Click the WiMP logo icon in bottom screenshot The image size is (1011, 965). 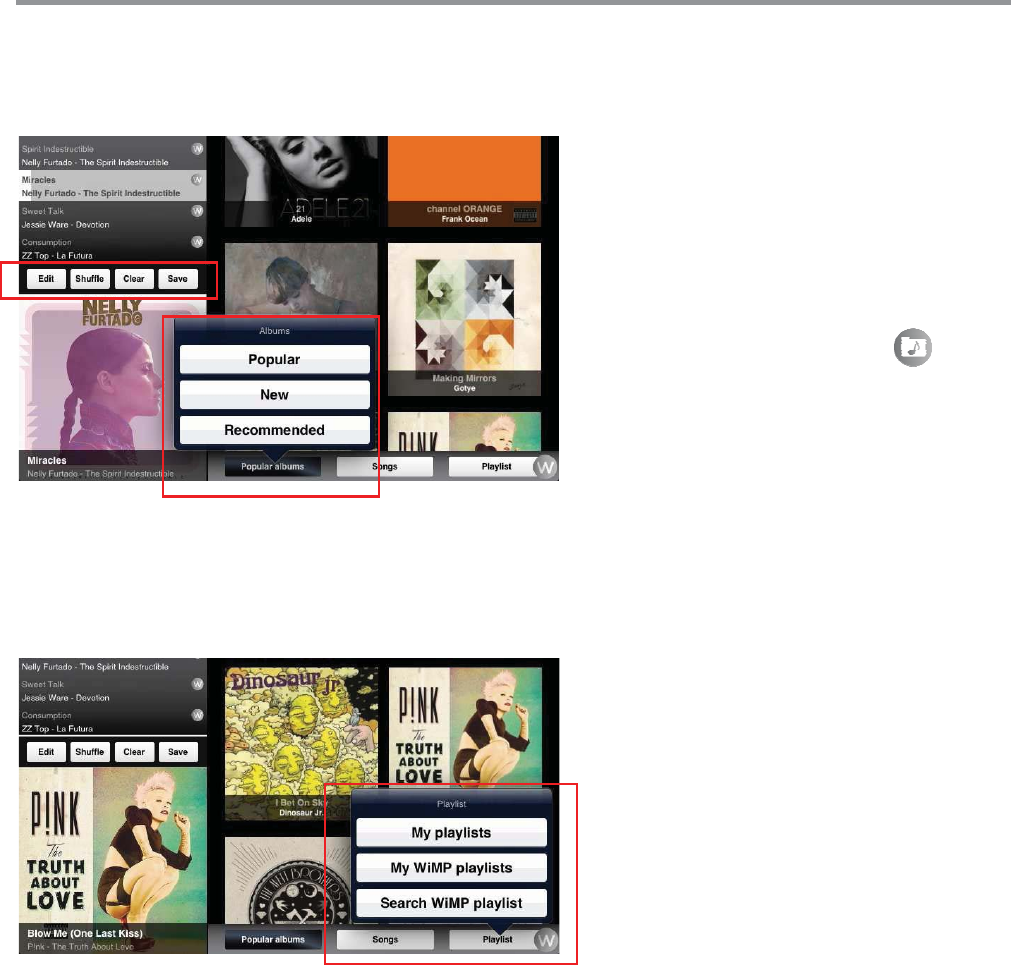coord(546,941)
